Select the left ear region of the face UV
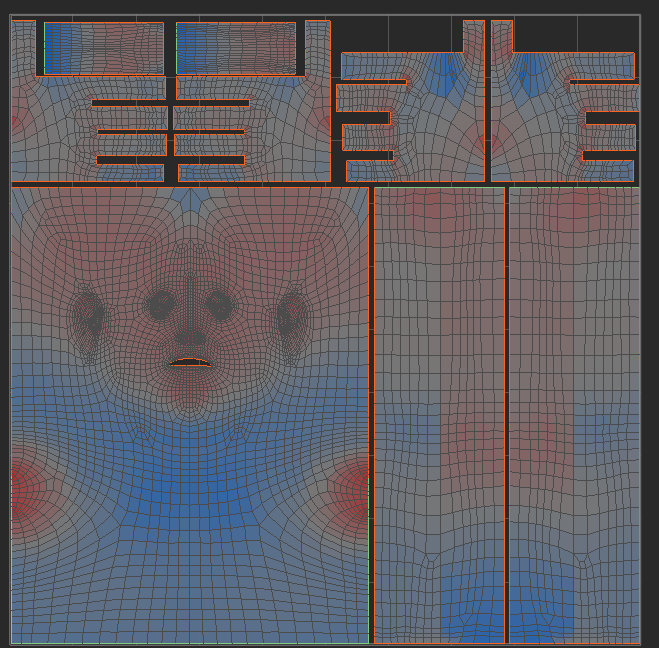The image size is (659, 648). (x=88, y=321)
